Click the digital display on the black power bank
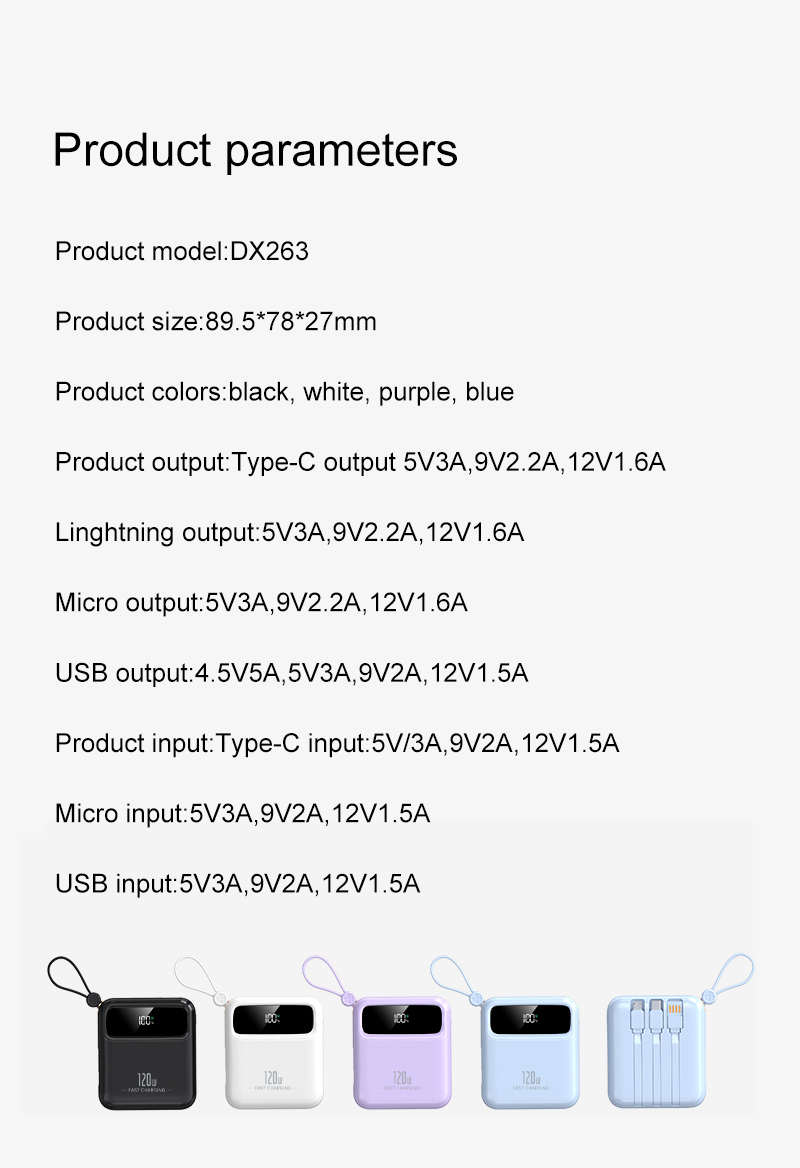The height and width of the screenshot is (1168, 800). pyautogui.click(x=144, y=1020)
